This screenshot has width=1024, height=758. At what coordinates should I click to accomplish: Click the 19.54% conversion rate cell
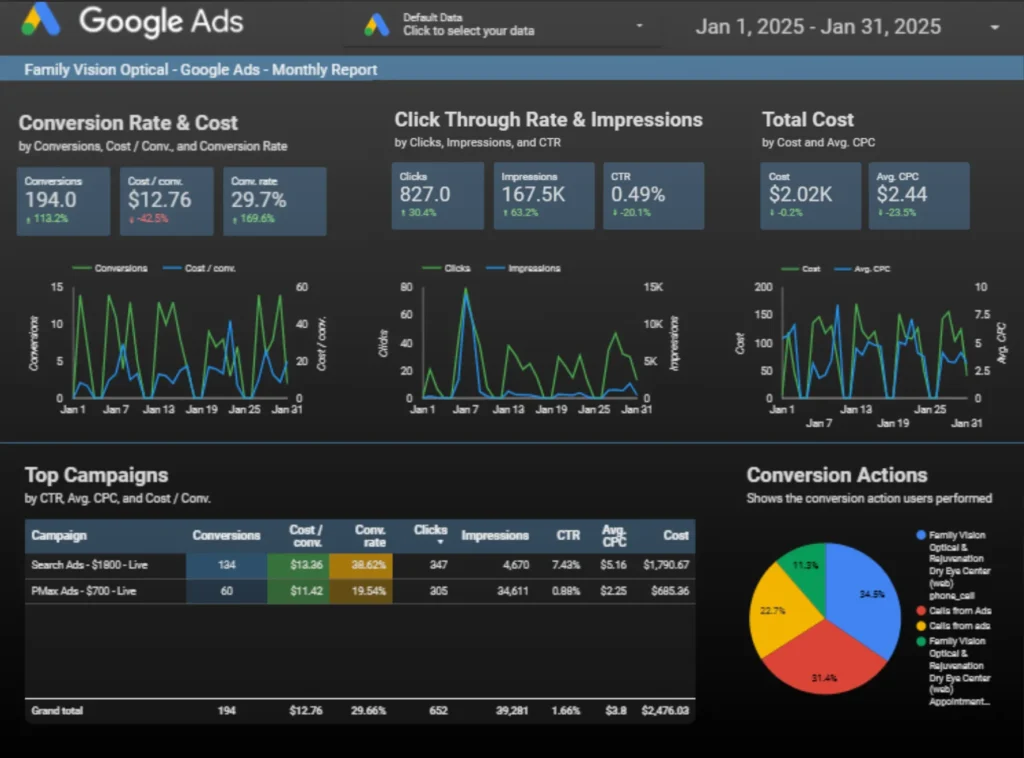tap(361, 591)
